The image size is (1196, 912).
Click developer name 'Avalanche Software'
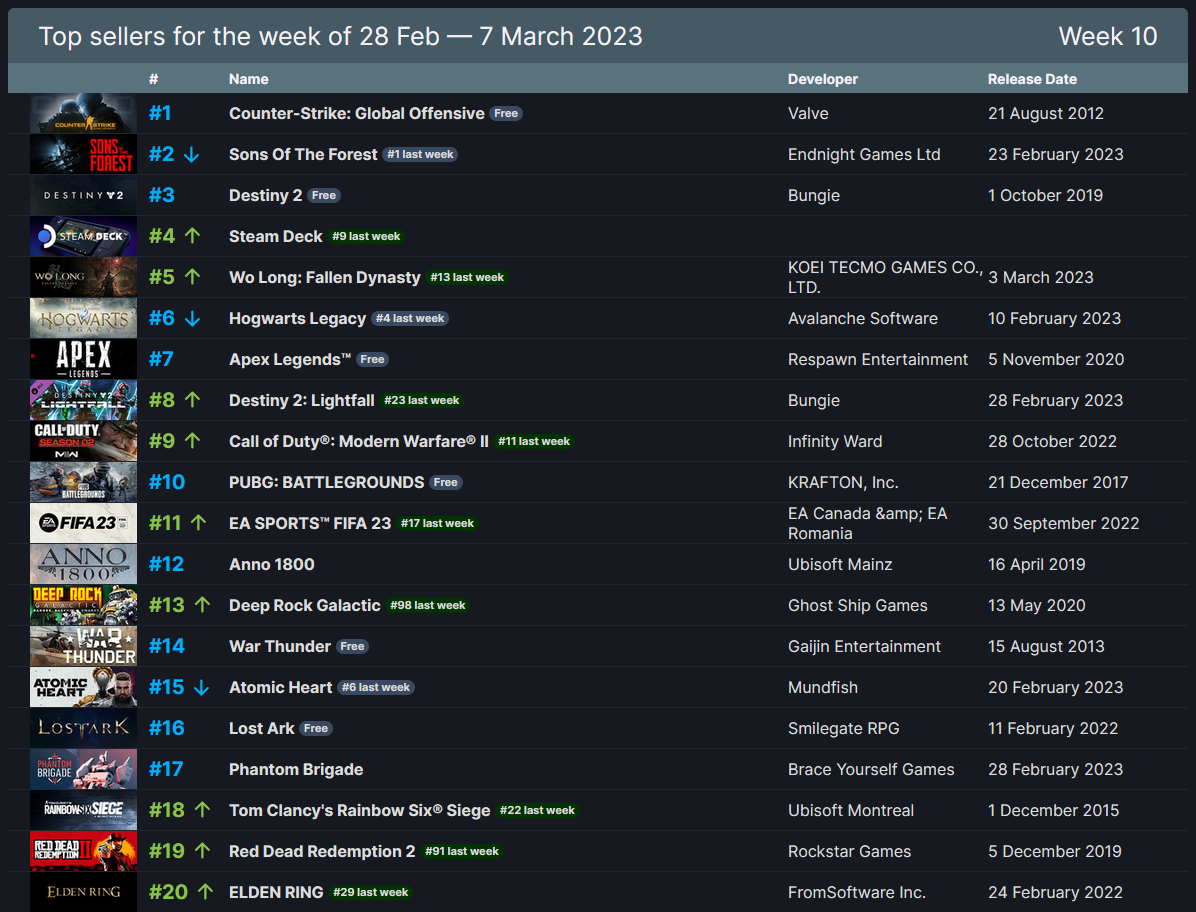[863, 319]
